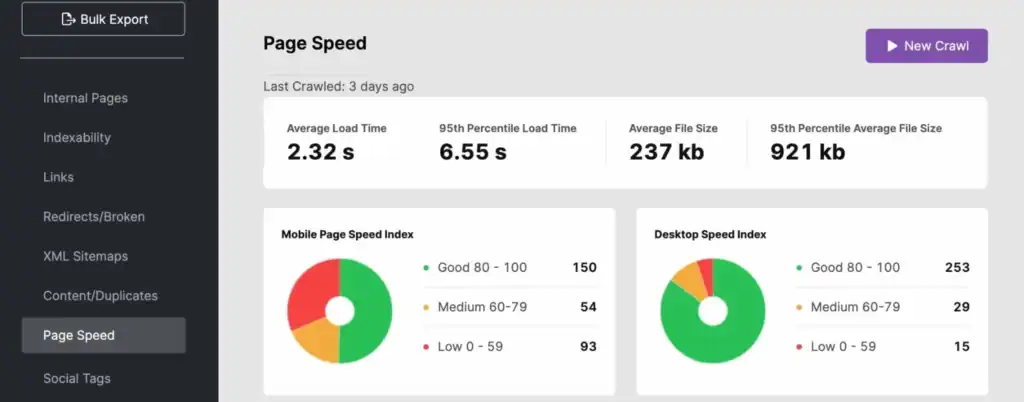Click red dot beside mobile Low 0 - 59
This screenshot has width=1024, height=402.
426,347
